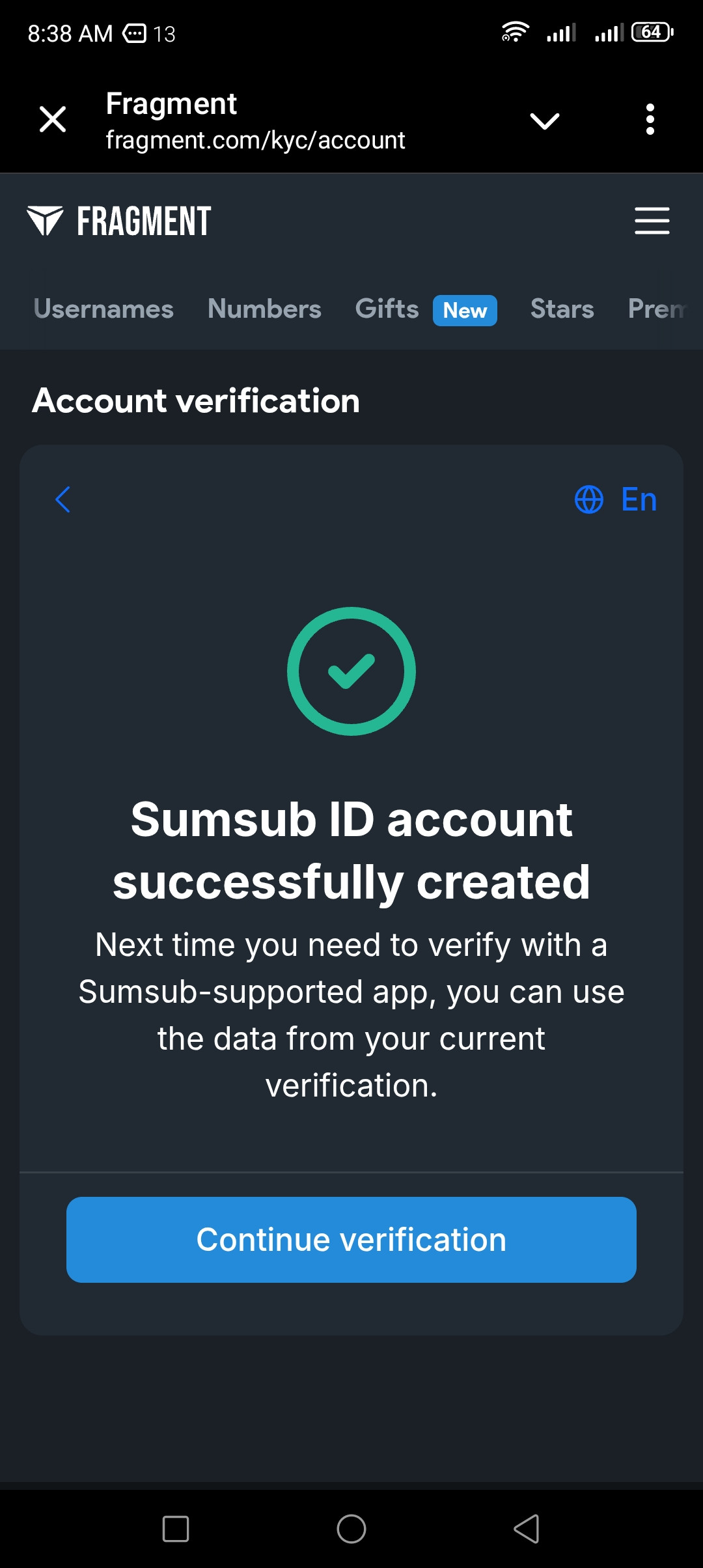Open the Gifts tab

387,309
